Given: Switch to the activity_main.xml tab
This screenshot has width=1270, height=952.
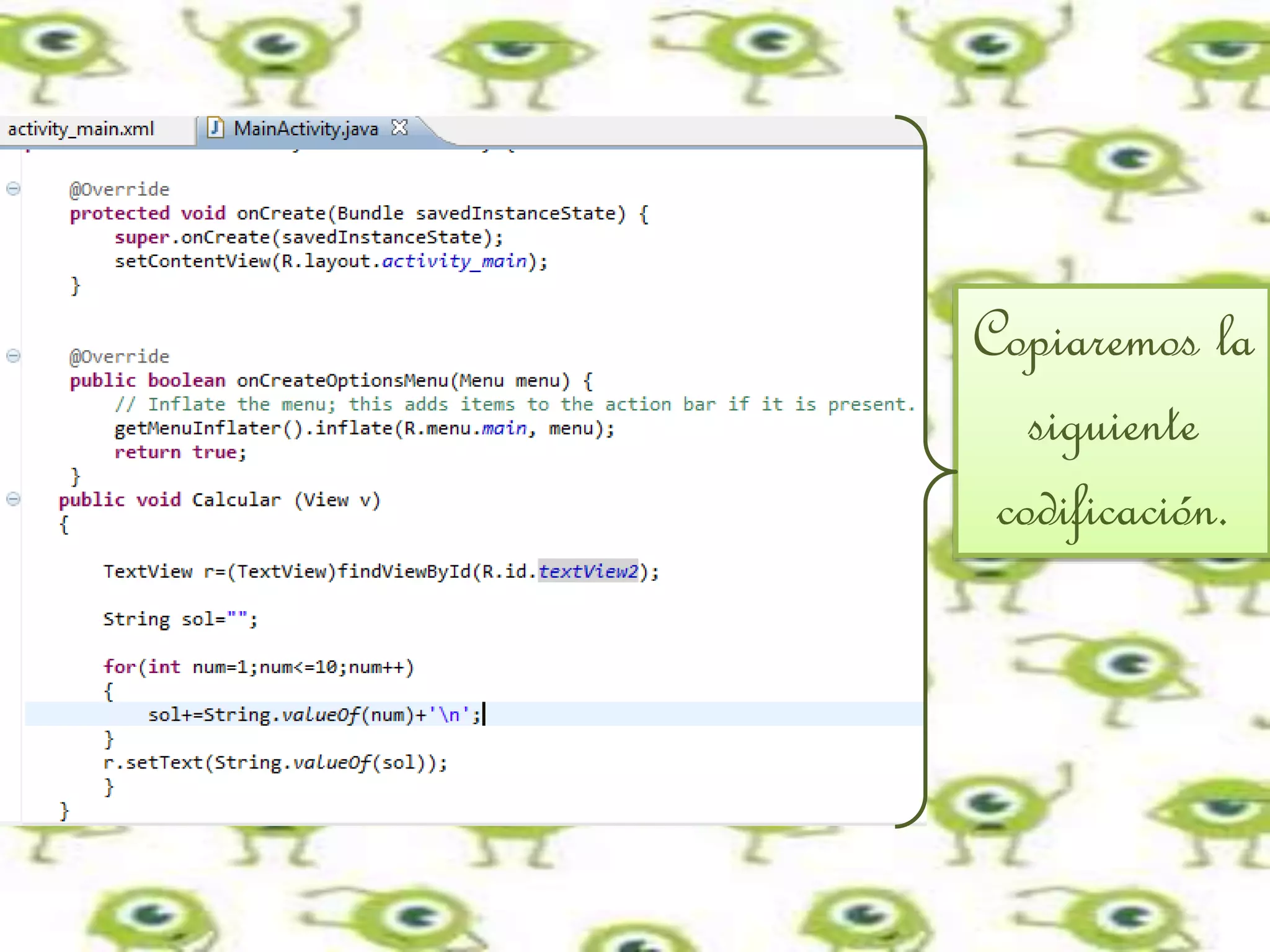Looking at the screenshot, I should pyautogui.click(x=81, y=129).
